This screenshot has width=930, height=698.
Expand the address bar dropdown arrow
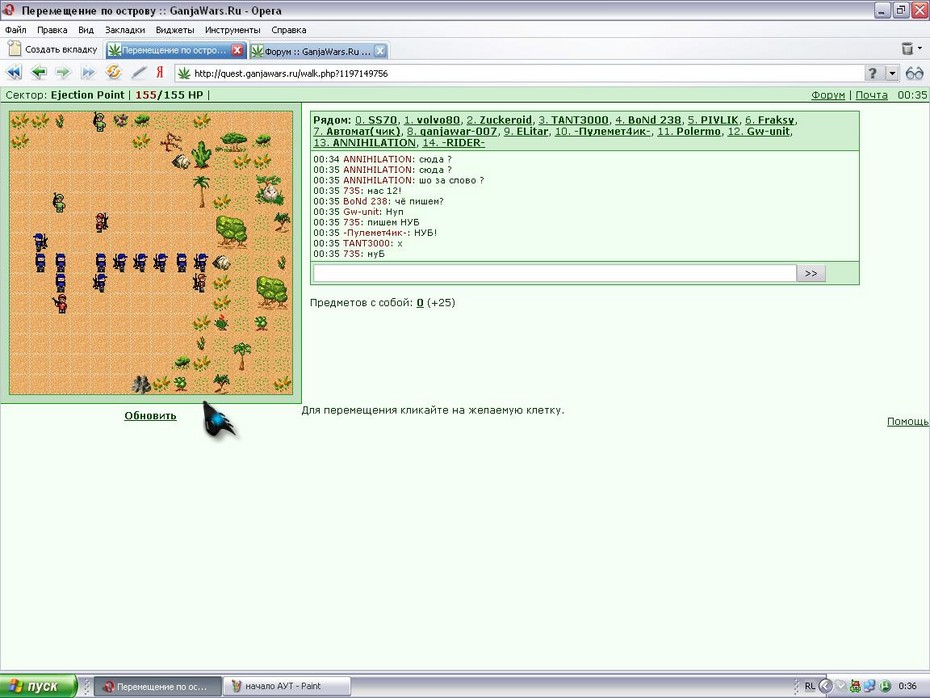pyautogui.click(x=892, y=74)
